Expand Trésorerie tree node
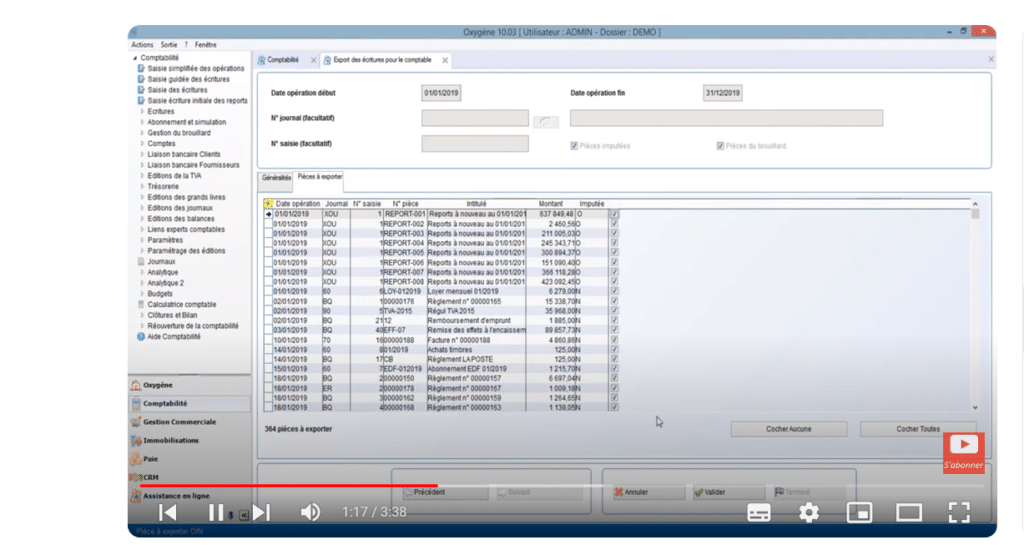This screenshot has width=1024, height=545. tap(142, 187)
